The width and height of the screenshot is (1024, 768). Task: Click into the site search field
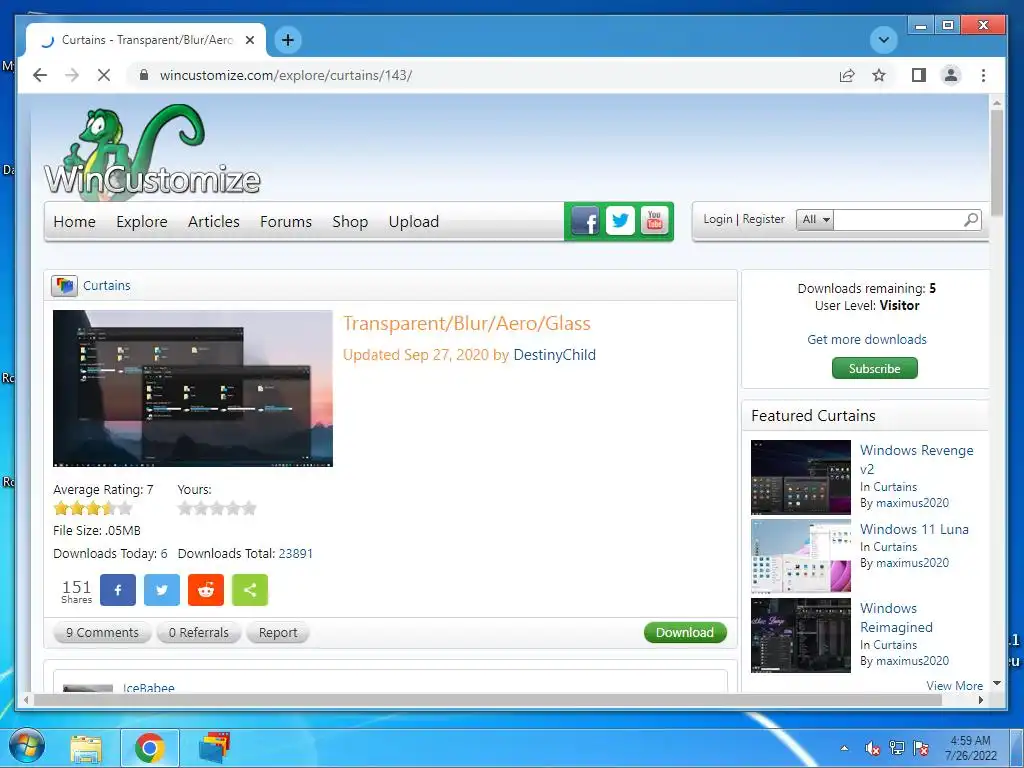point(898,219)
